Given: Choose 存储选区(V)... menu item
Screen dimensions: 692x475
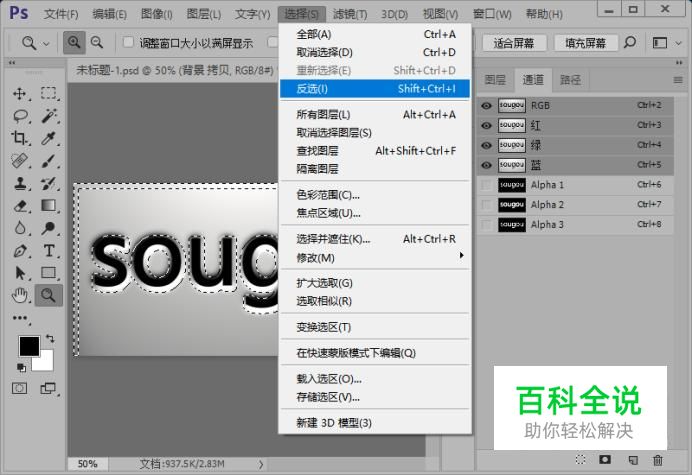Looking at the screenshot, I should (x=375, y=397).
